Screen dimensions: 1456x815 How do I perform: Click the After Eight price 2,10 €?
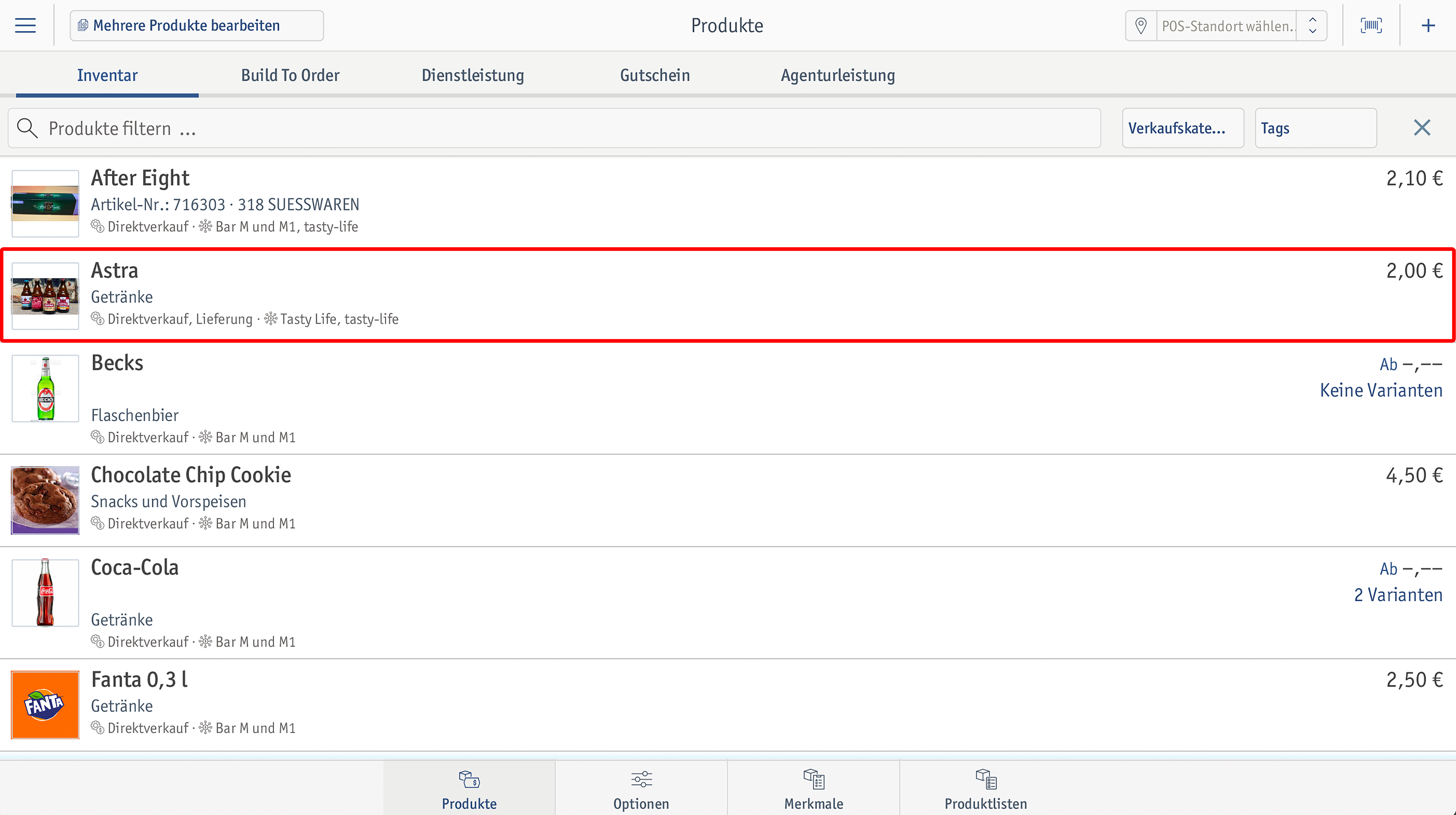(1414, 179)
